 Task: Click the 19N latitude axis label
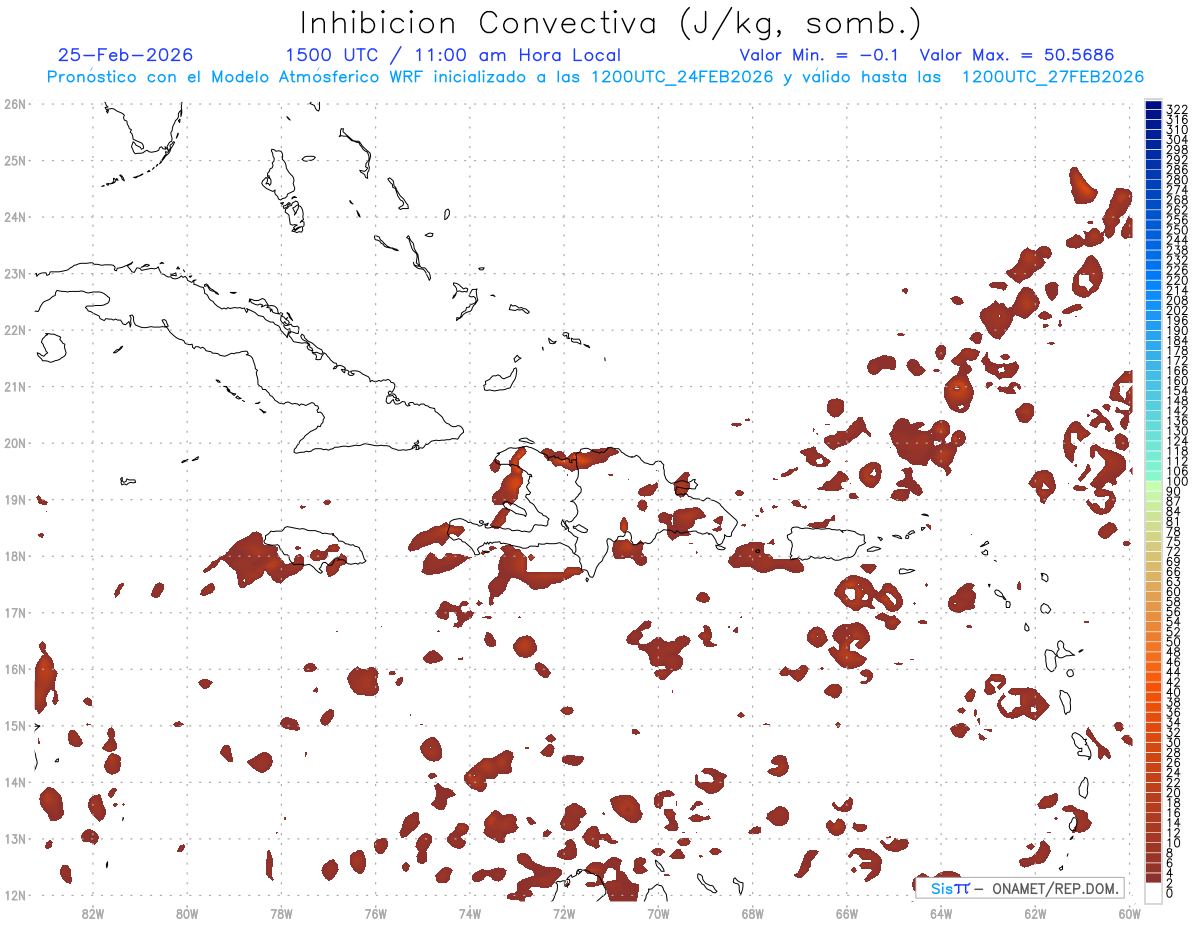click(x=15, y=499)
